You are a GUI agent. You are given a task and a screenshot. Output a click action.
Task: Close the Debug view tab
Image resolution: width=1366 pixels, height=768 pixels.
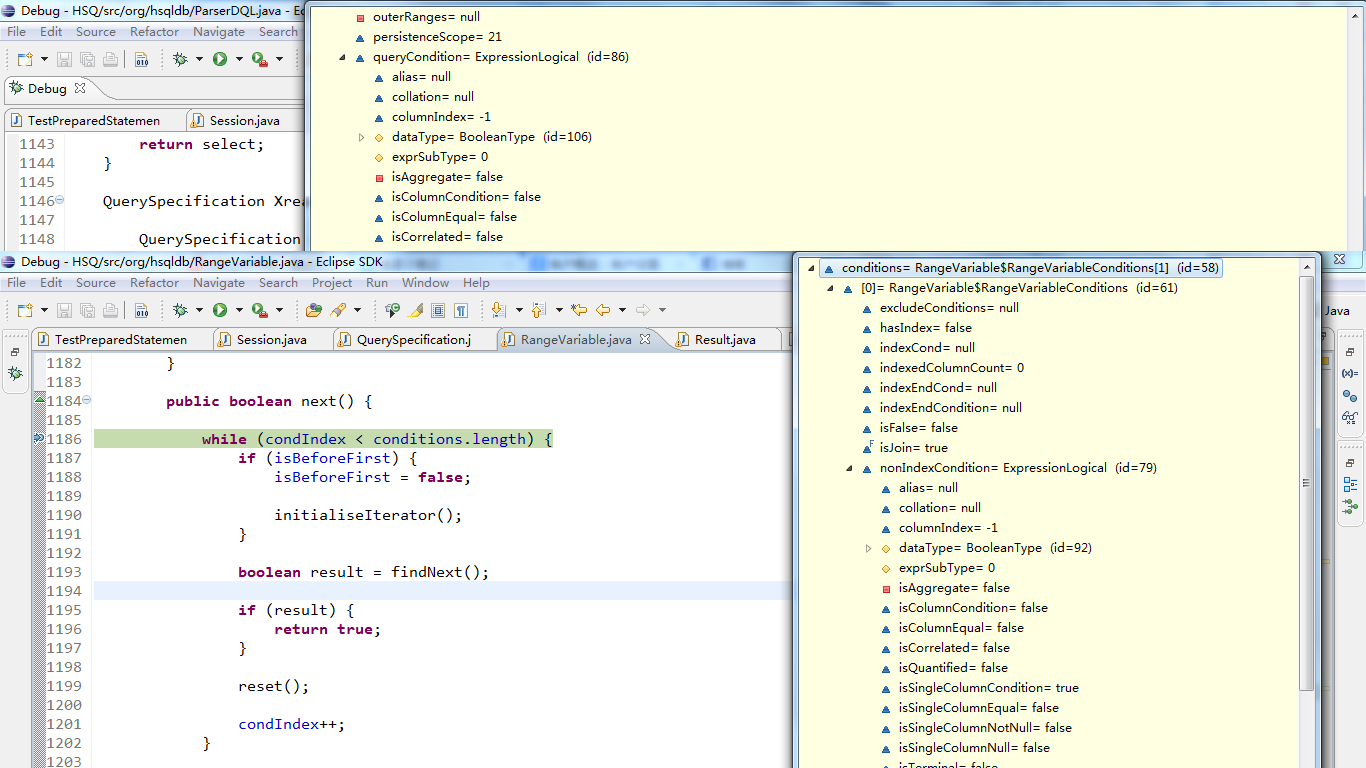[81, 89]
